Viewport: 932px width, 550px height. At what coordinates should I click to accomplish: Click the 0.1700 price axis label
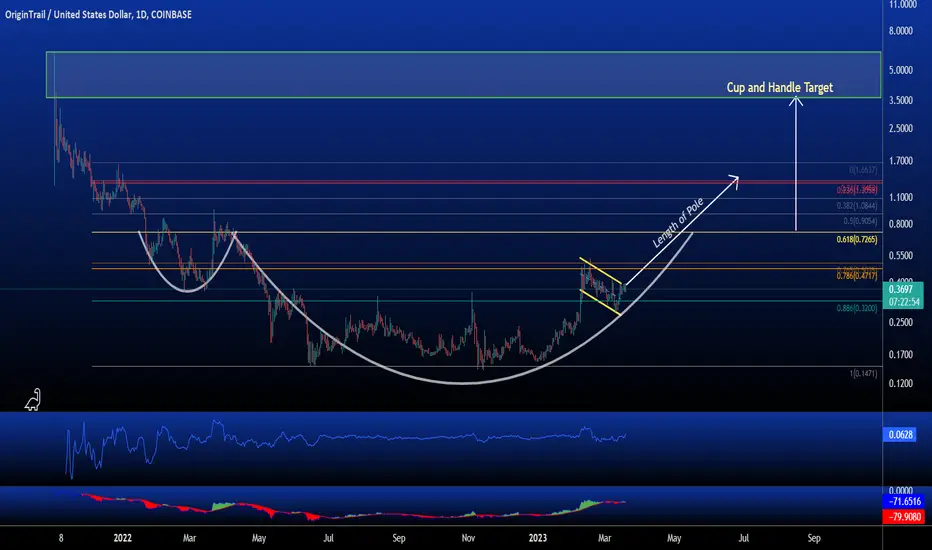point(900,355)
